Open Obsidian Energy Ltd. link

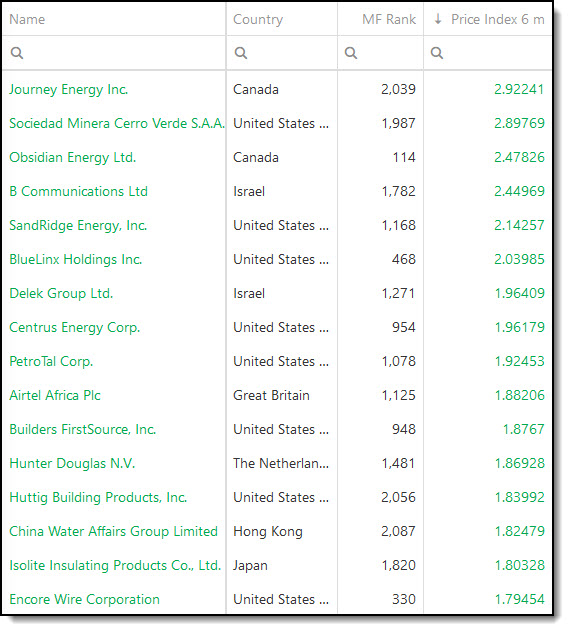point(73,157)
